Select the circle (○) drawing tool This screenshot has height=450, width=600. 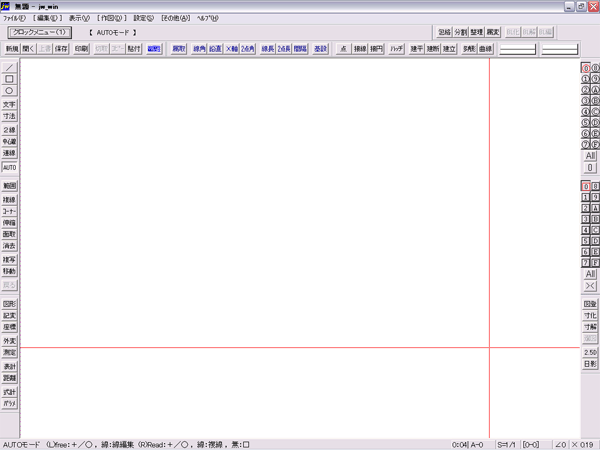(x=9, y=91)
